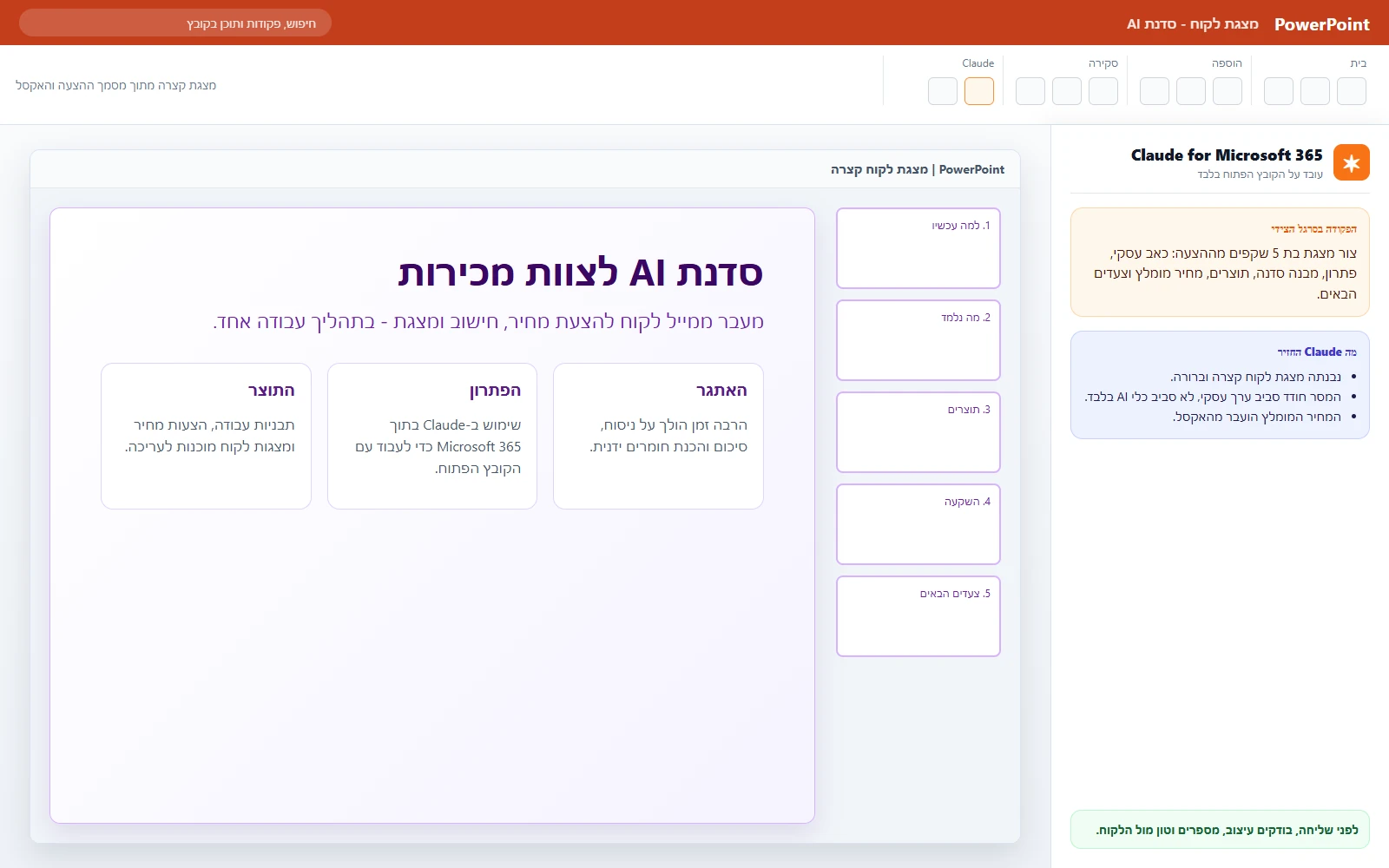Click התוצר card text תבניות עבודה, הצעות מחיר

click(209, 436)
